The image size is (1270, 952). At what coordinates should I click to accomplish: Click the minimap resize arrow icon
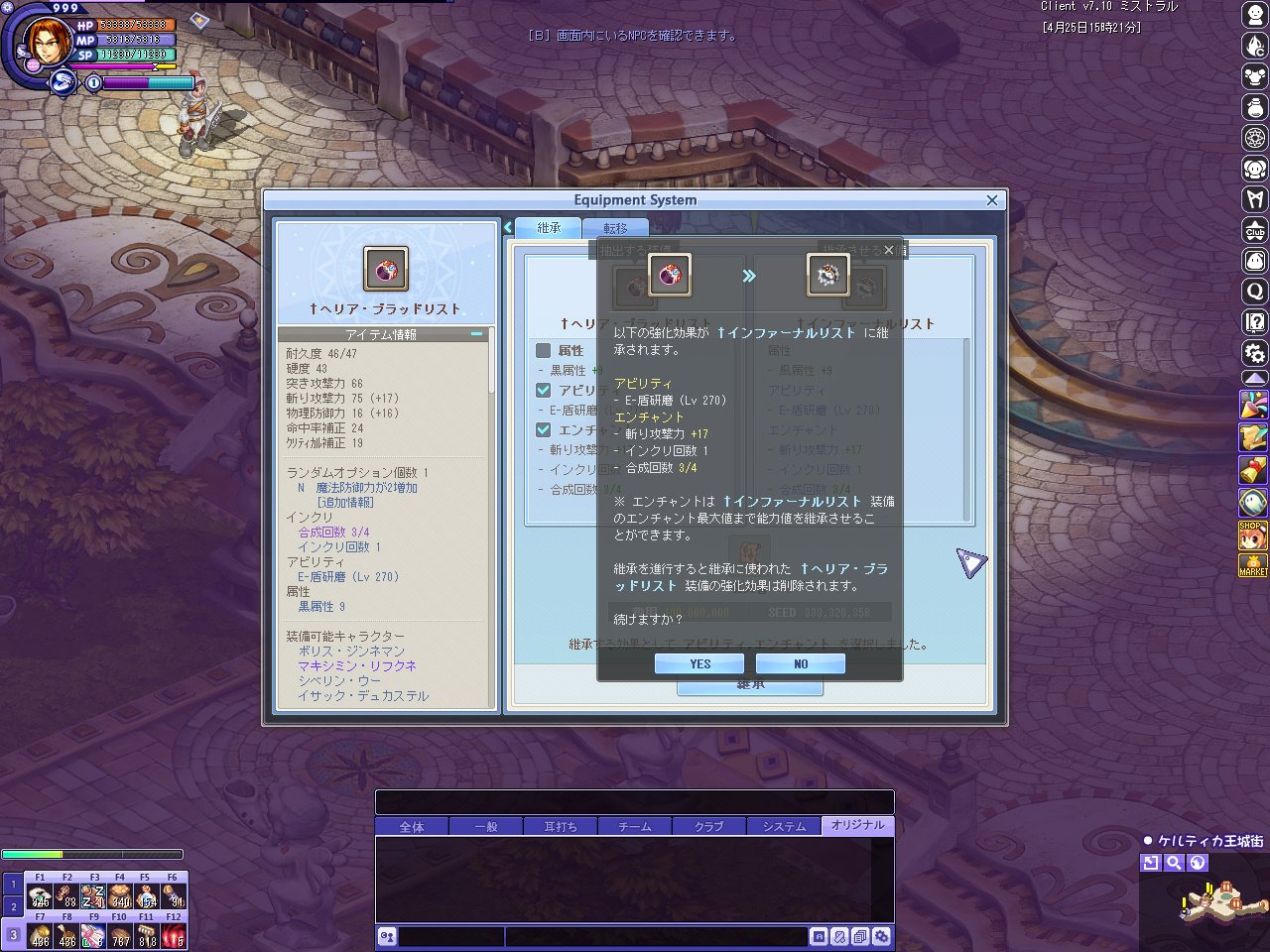click(1151, 863)
